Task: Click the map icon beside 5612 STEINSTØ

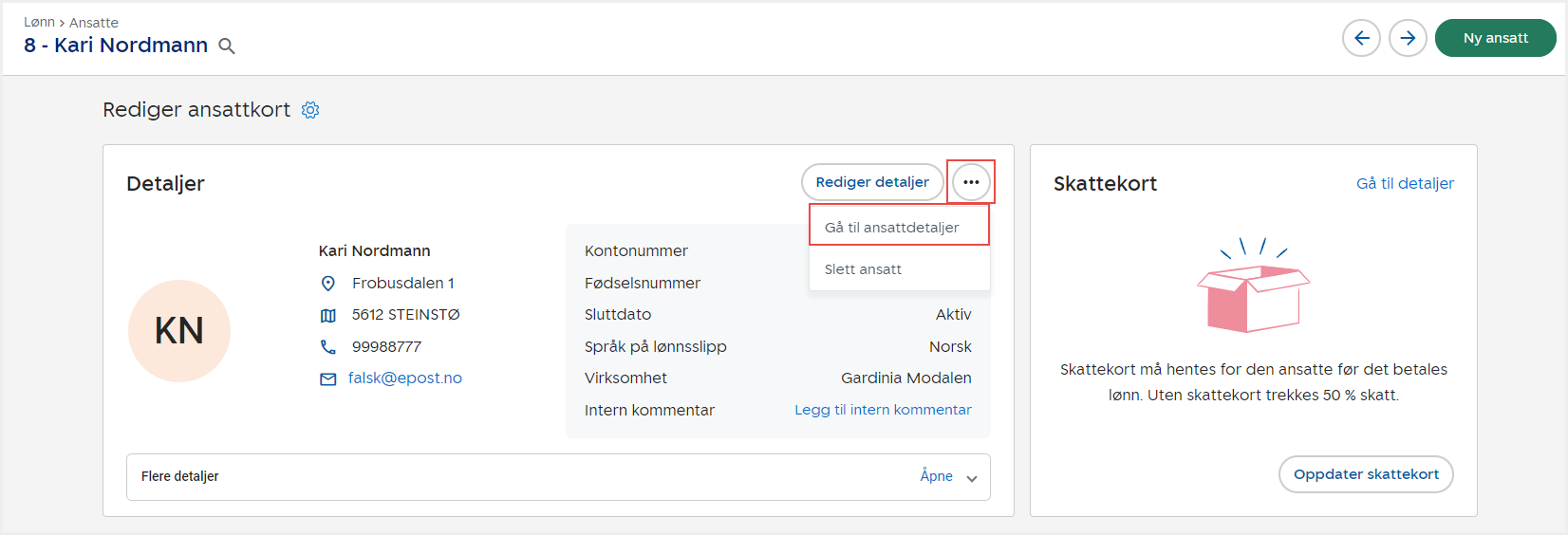Action: click(x=328, y=315)
